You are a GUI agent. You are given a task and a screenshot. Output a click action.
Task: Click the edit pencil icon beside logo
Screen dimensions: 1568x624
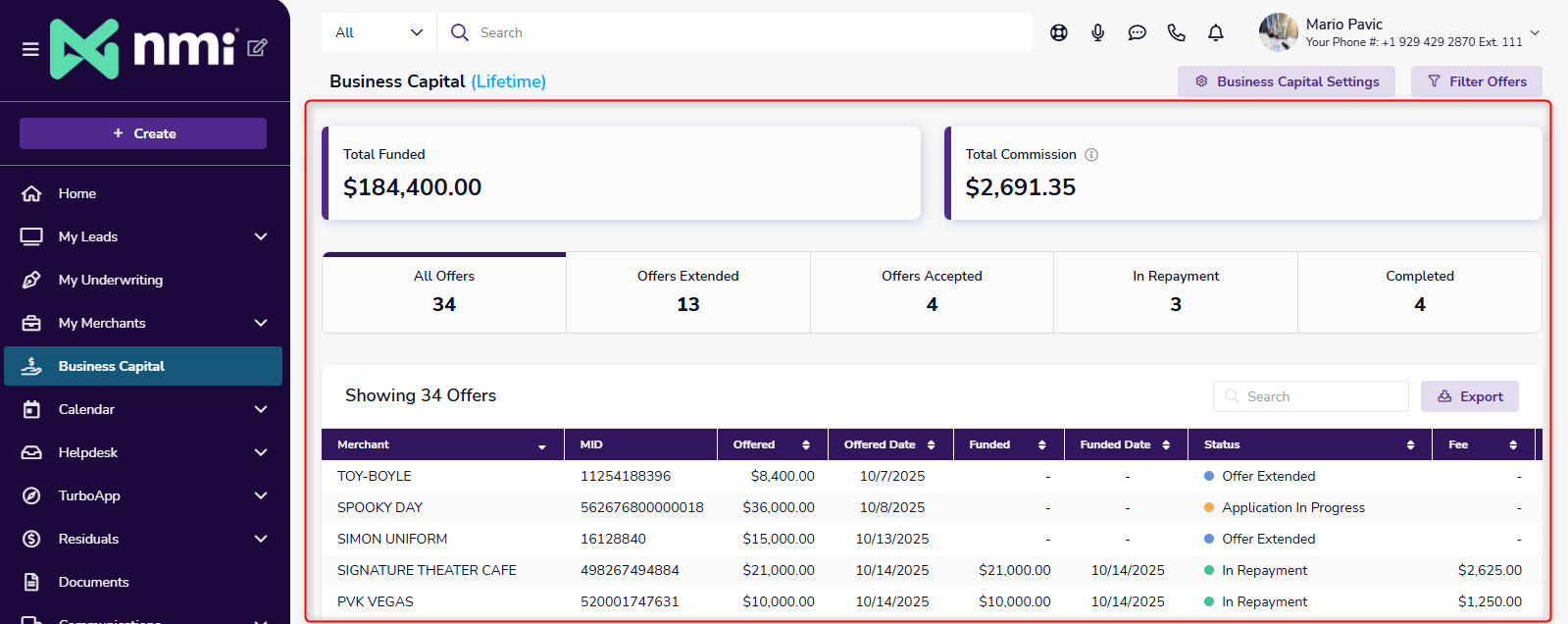[257, 47]
